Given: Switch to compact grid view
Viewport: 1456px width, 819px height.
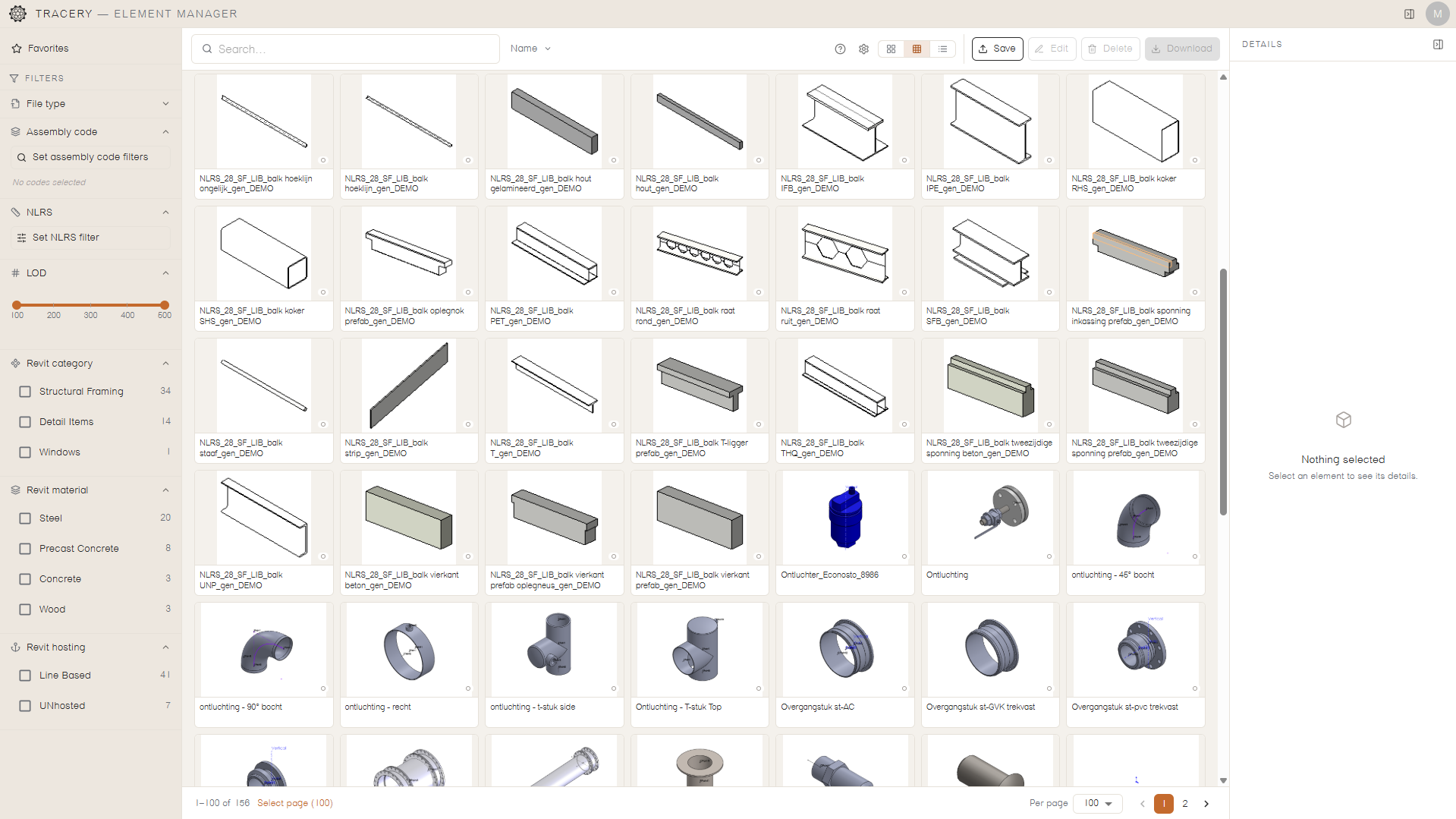Looking at the screenshot, I should click(x=917, y=49).
